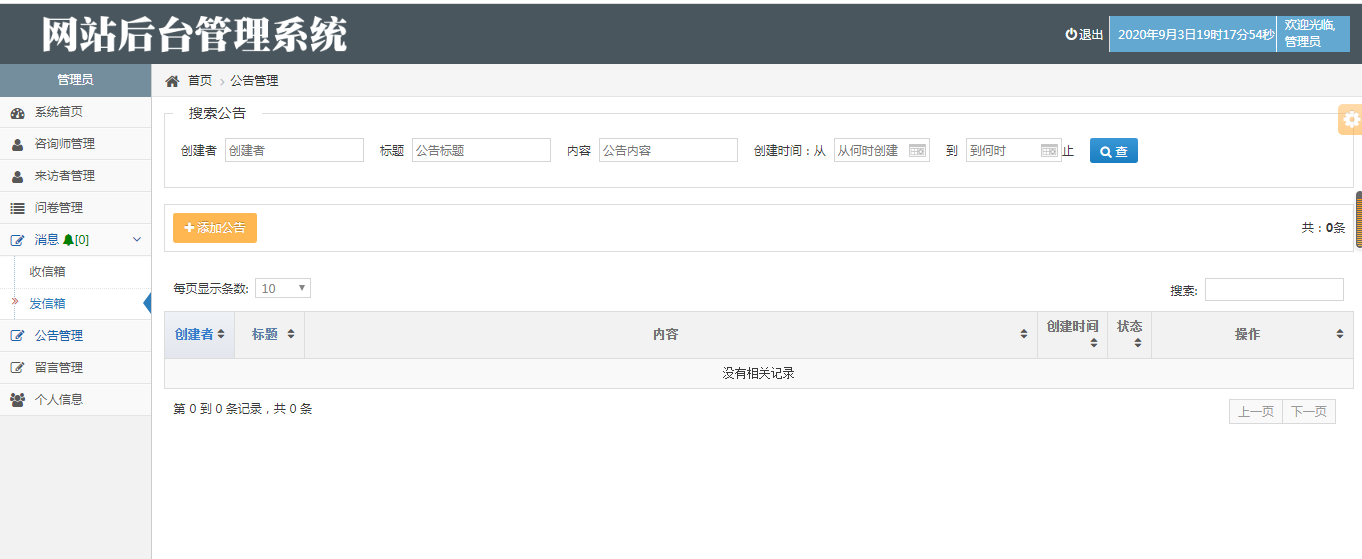Click the 个人信息 group icon

(x=17, y=400)
